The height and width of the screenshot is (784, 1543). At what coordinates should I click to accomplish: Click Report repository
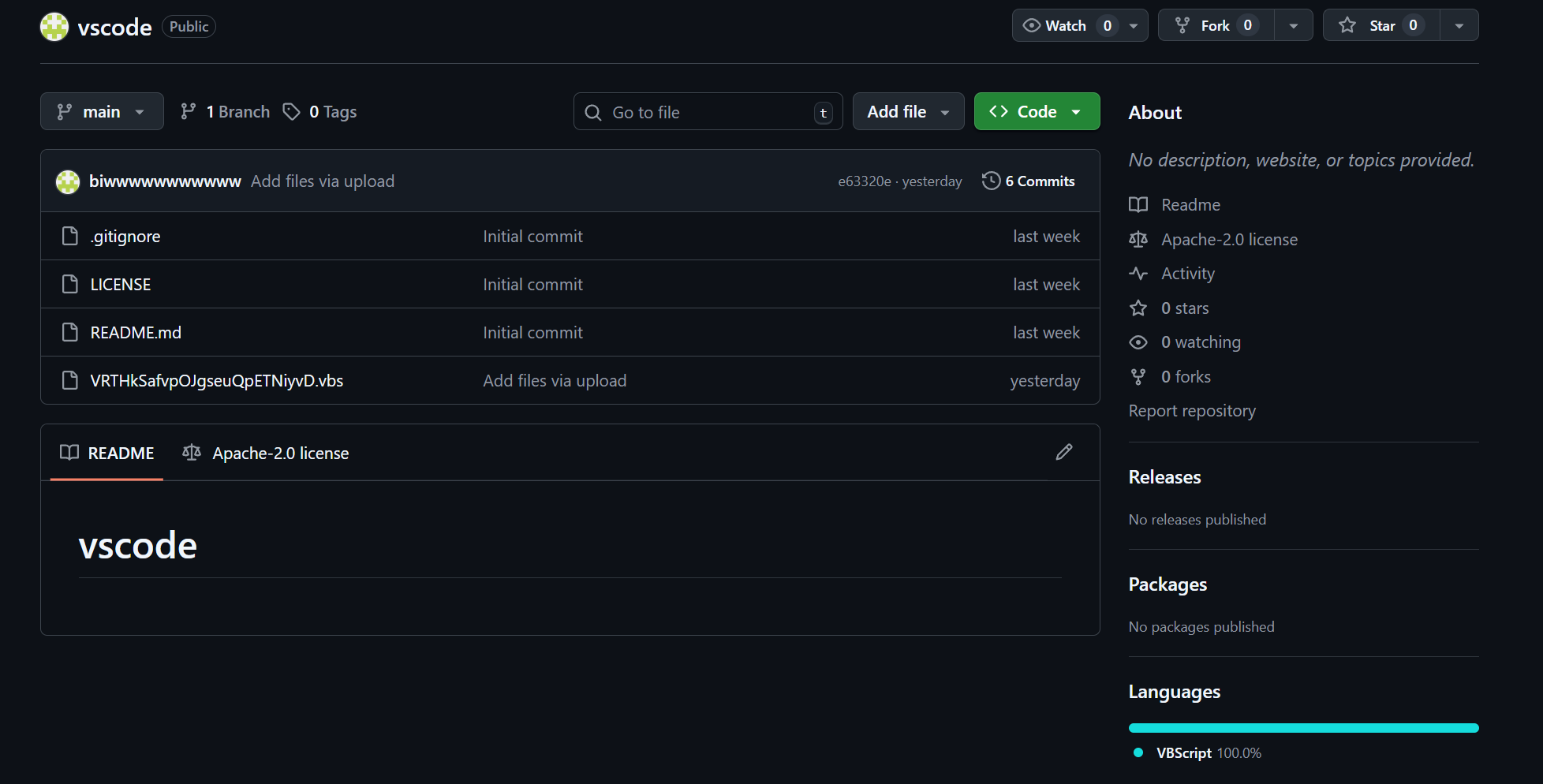click(1192, 410)
